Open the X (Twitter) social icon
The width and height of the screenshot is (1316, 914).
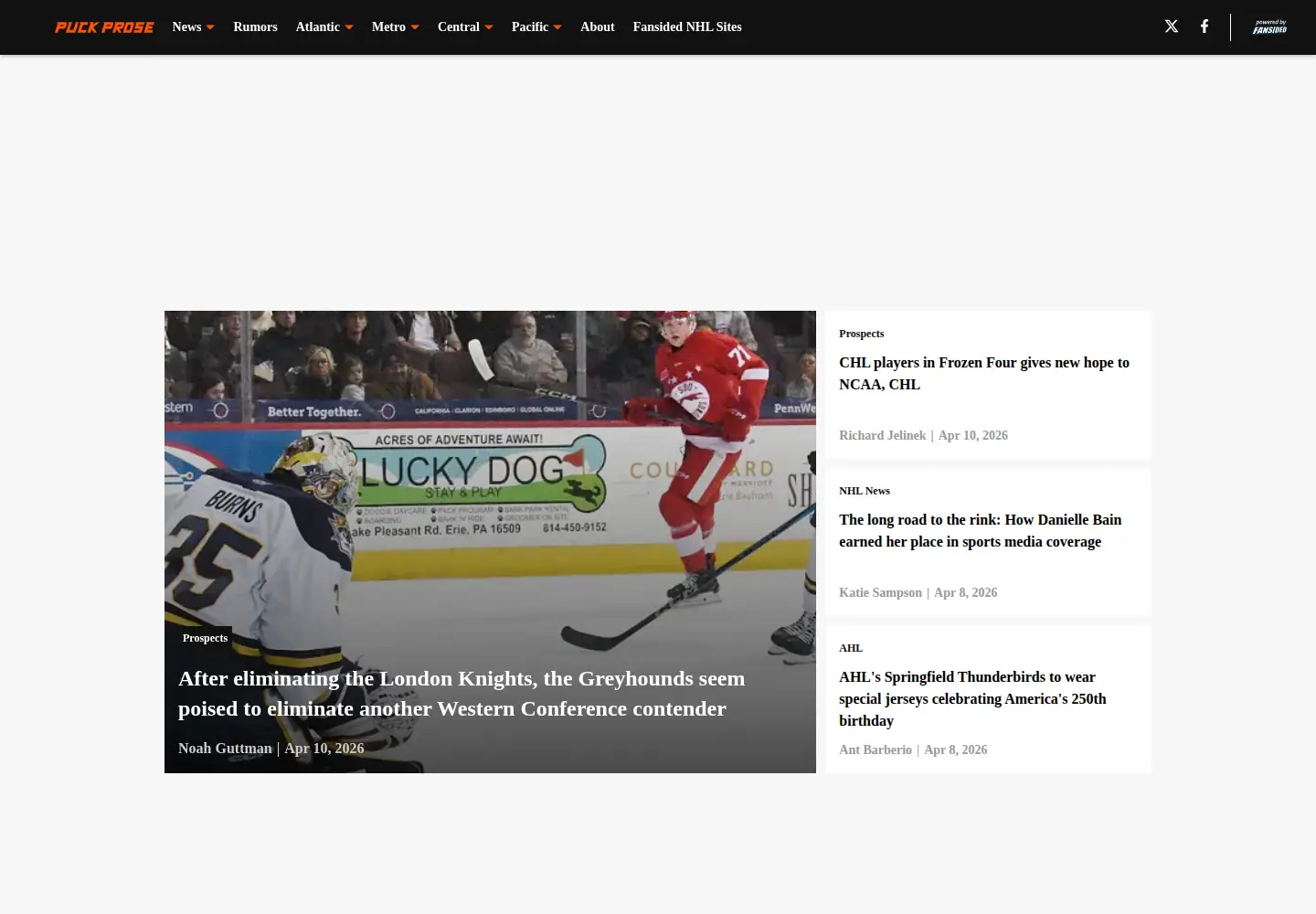[x=1172, y=27]
